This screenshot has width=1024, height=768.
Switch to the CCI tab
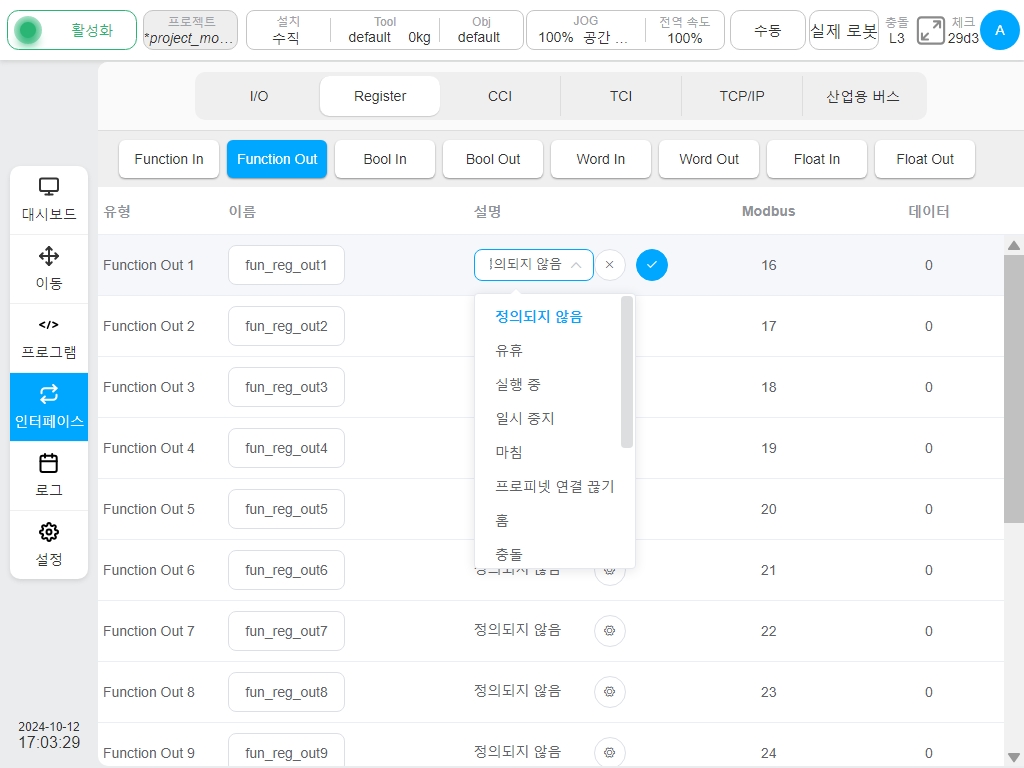pyautogui.click(x=500, y=96)
